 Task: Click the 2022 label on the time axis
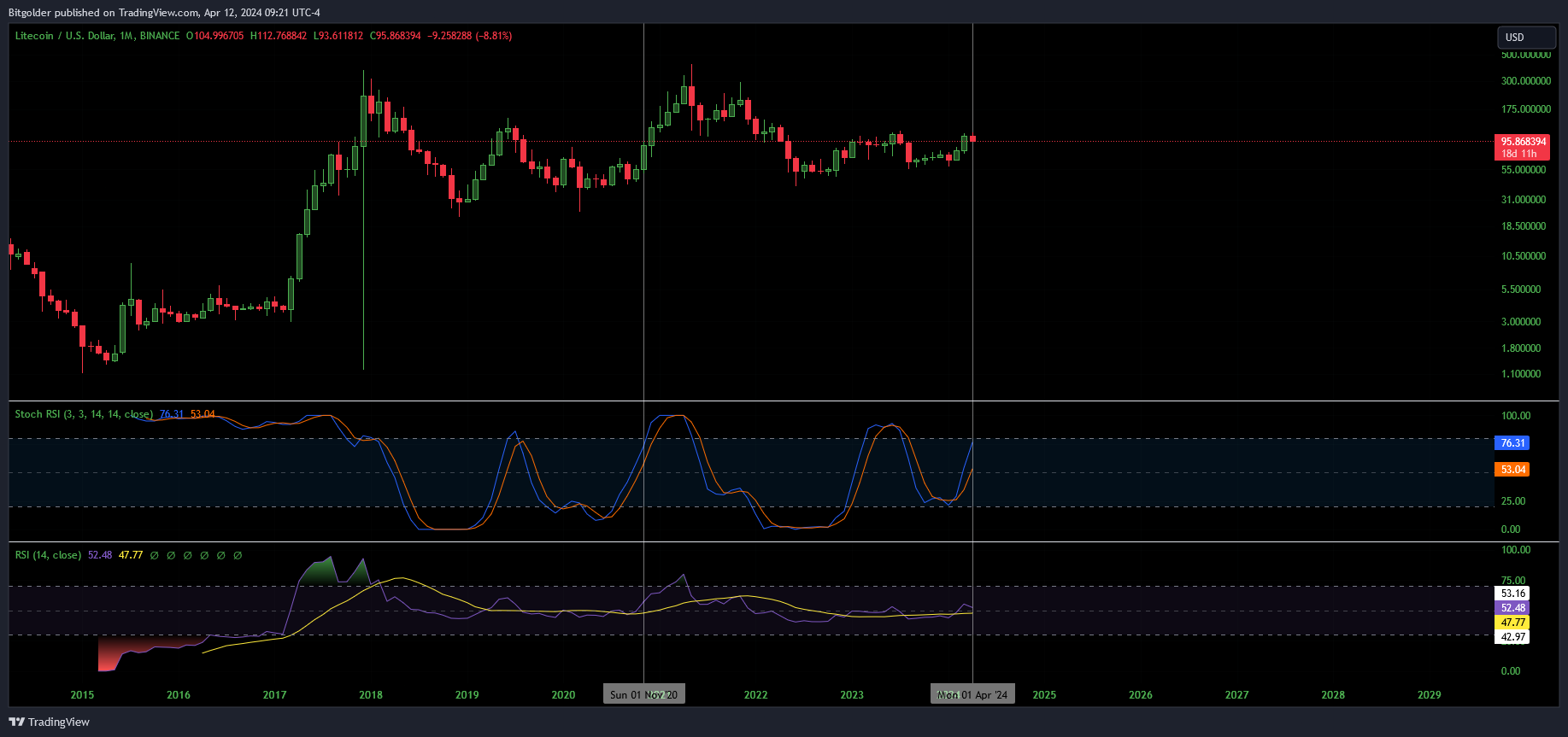[755, 695]
